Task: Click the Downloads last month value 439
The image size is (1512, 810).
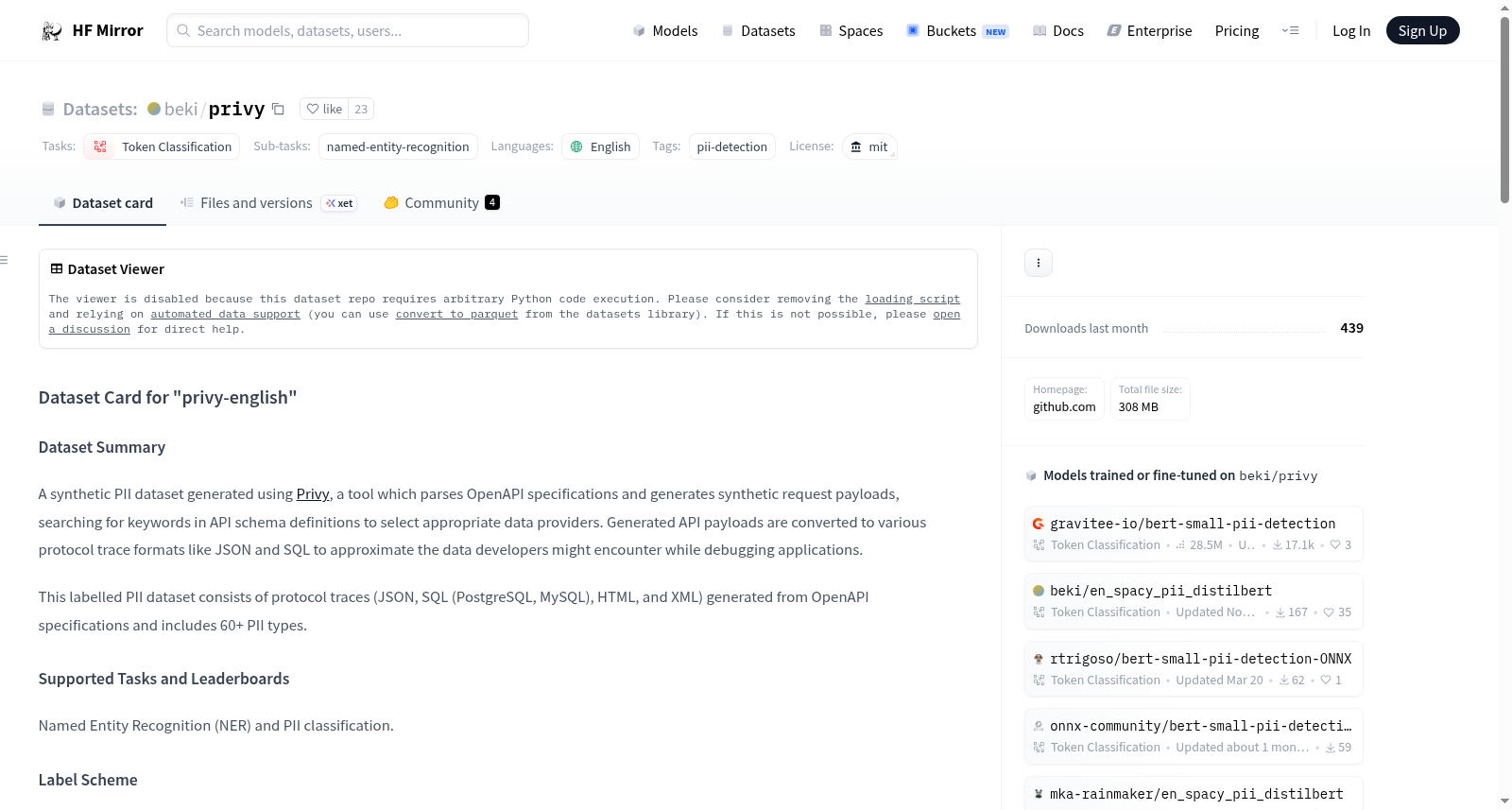Action: (x=1351, y=328)
